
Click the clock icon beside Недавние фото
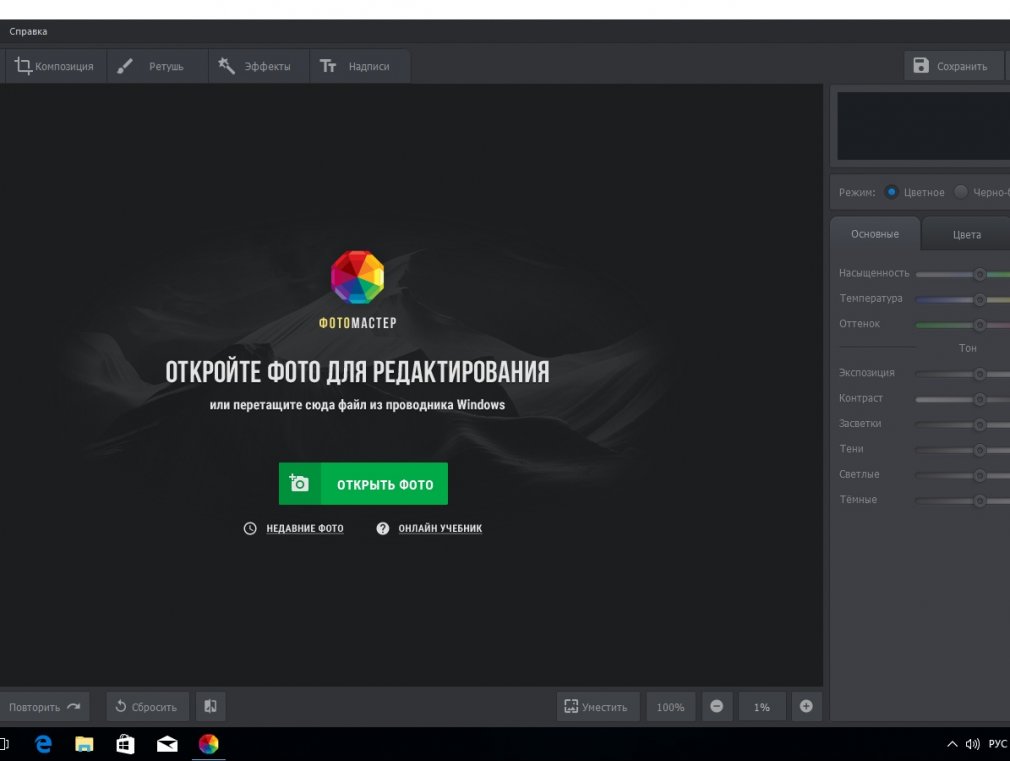(x=250, y=528)
